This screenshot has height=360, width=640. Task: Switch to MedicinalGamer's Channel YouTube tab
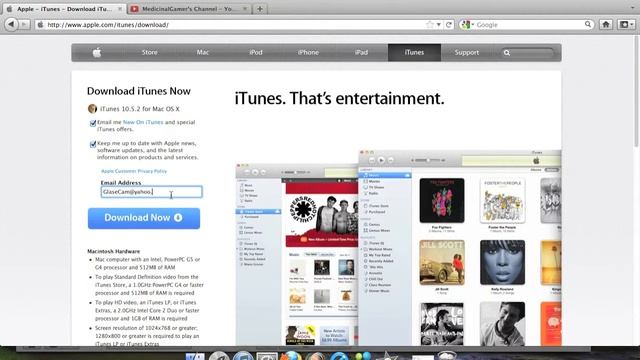pos(189,9)
